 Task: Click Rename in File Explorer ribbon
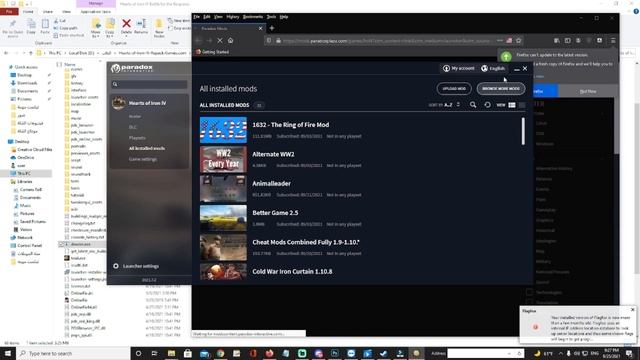(x=141, y=27)
